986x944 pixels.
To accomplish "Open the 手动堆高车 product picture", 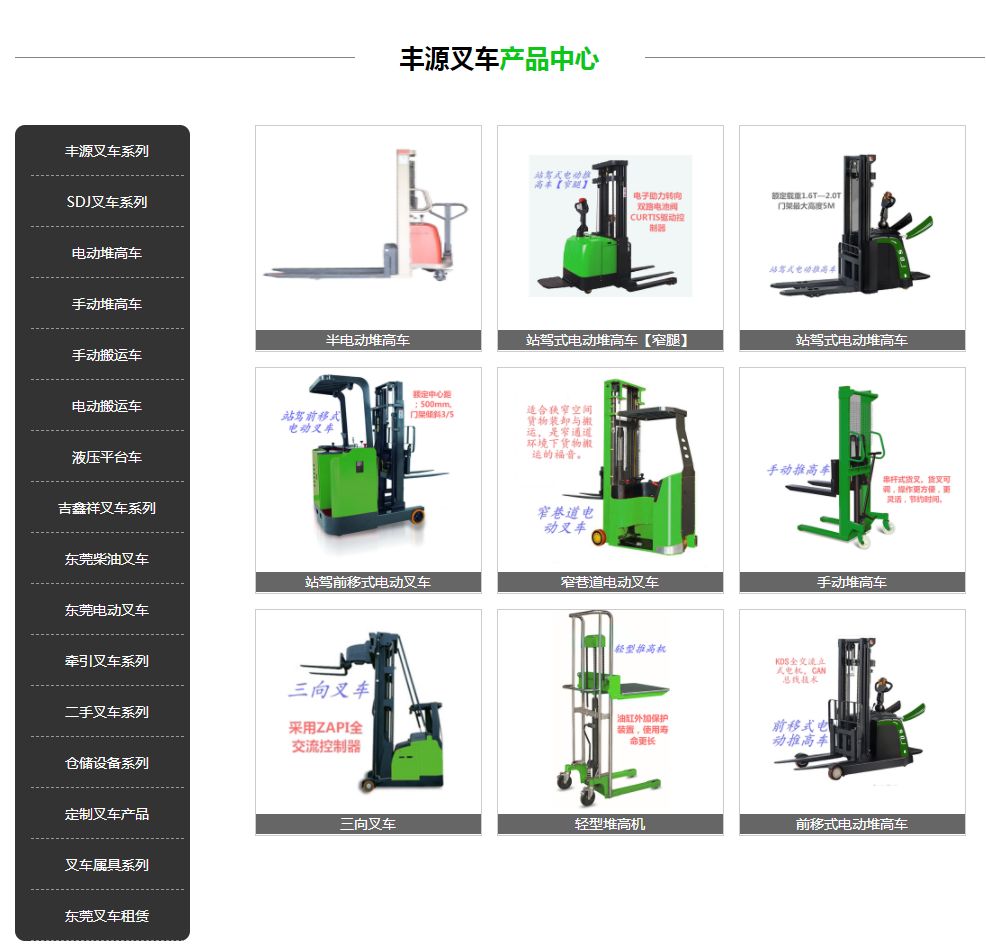I will [852, 470].
